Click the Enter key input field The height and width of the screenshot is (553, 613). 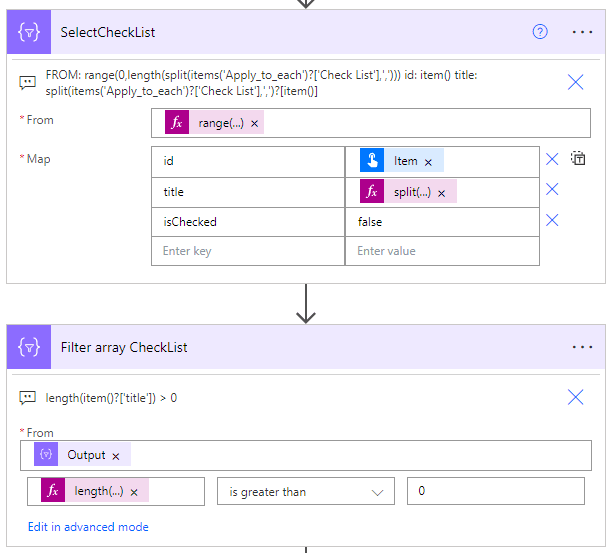pyautogui.click(x=247, y=251)
